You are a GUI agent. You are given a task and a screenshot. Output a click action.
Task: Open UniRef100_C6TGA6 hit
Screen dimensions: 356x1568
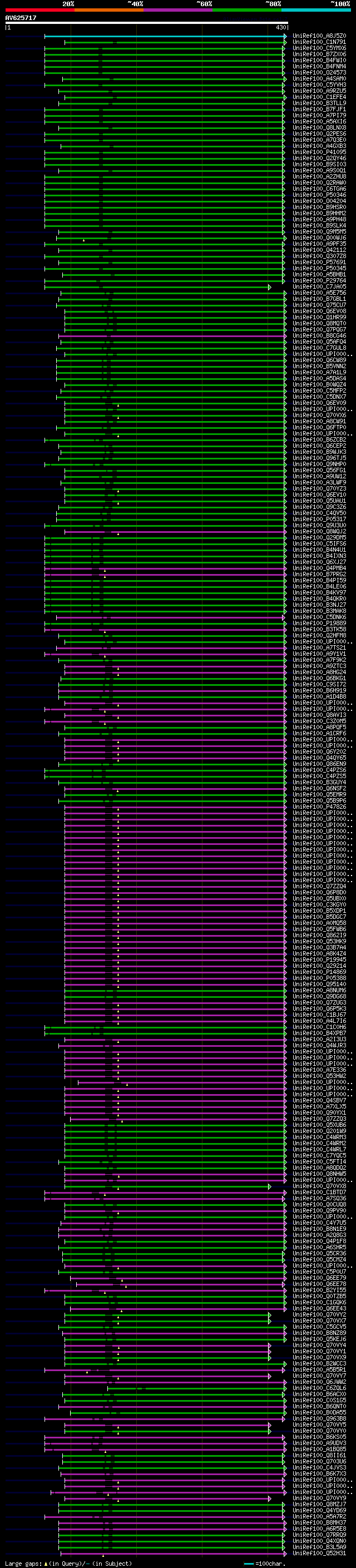319,189
